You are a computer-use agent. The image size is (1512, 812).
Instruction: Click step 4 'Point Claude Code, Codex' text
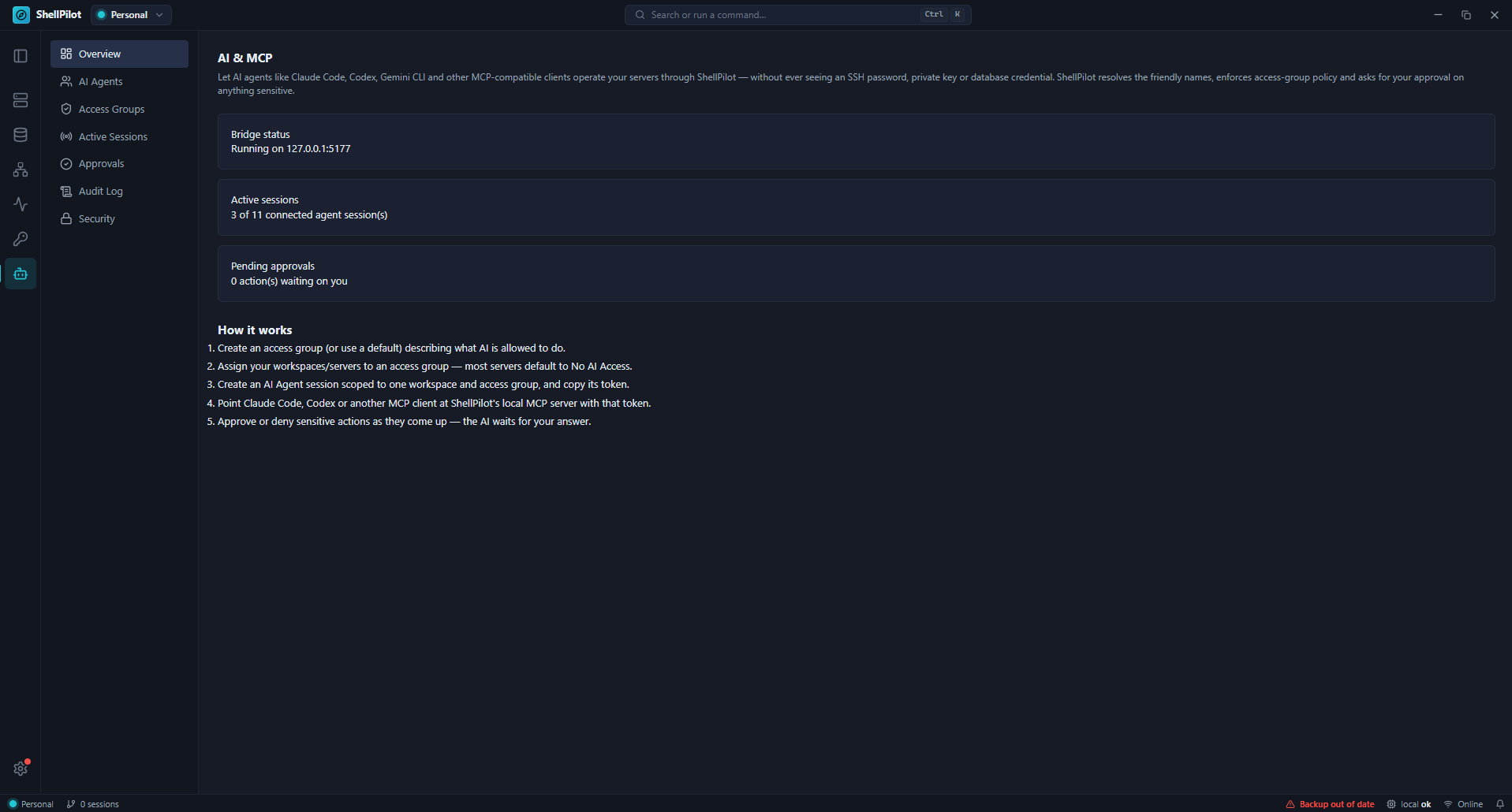pos(434,404)
